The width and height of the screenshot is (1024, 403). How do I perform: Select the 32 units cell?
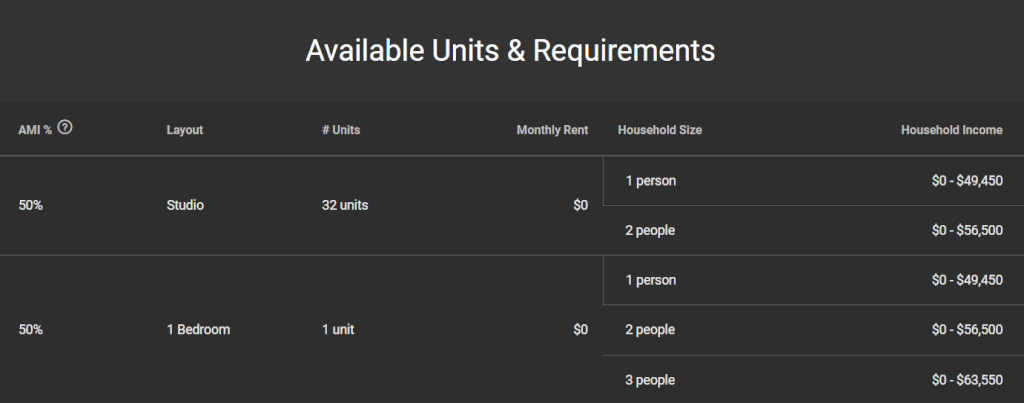(345, 205)
